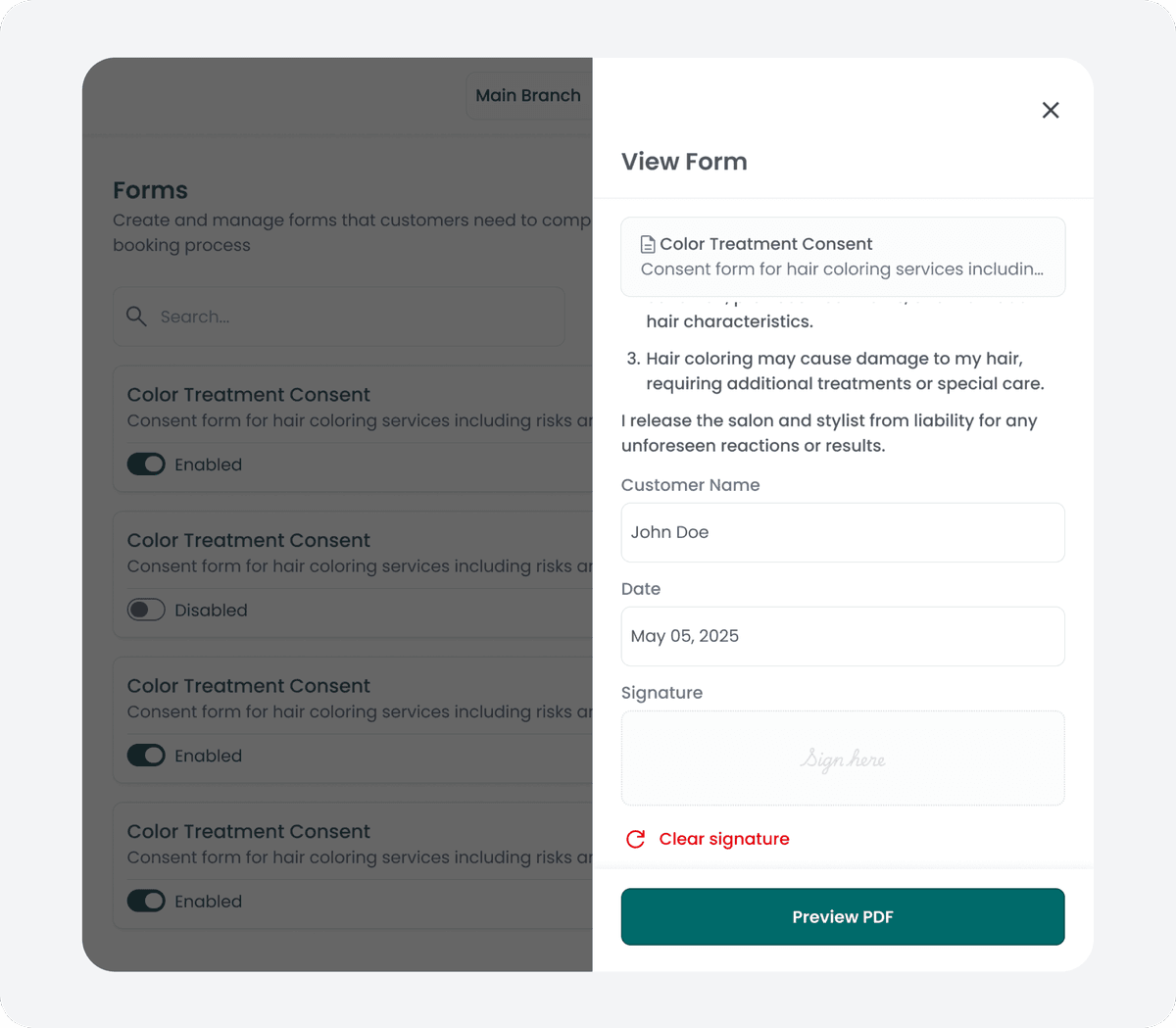Edit the Customer Name field showing John Doe
Screen dimensions: 1176x1028
(x=843, y=532)
